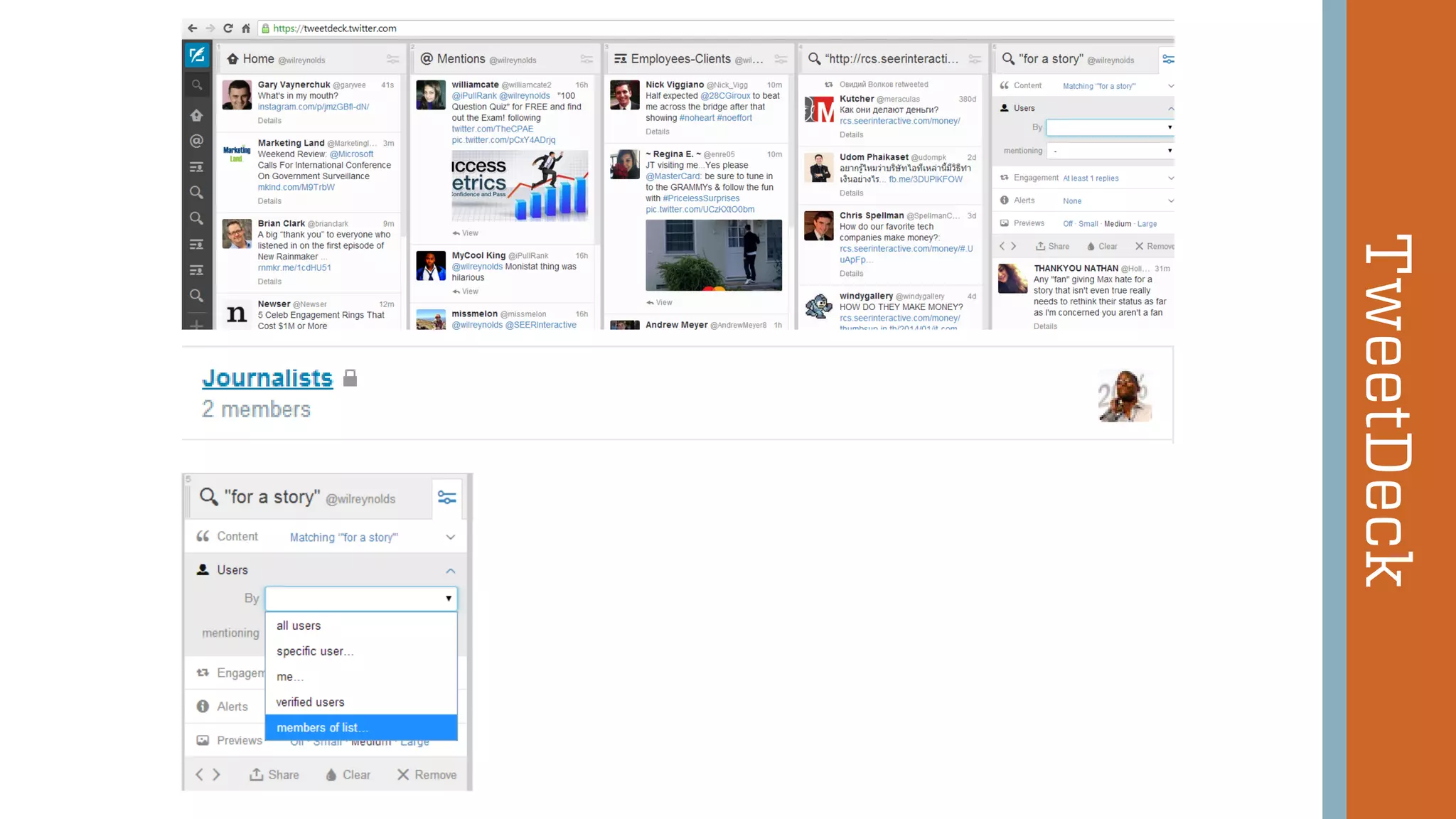Open mkind.com/M9TrbW link in Marketing Land tweet
The height and width of the screenshot is (819, 1456).
[x=296, y=188]
